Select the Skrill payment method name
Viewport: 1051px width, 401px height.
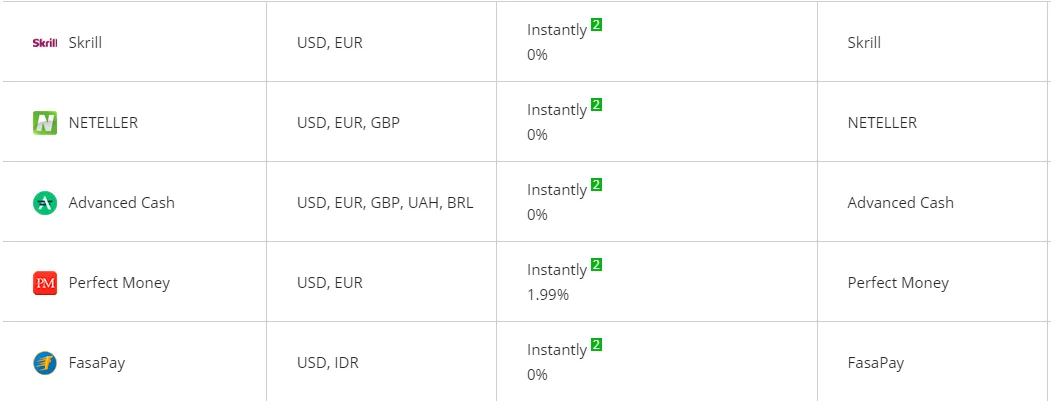[85, 43]
